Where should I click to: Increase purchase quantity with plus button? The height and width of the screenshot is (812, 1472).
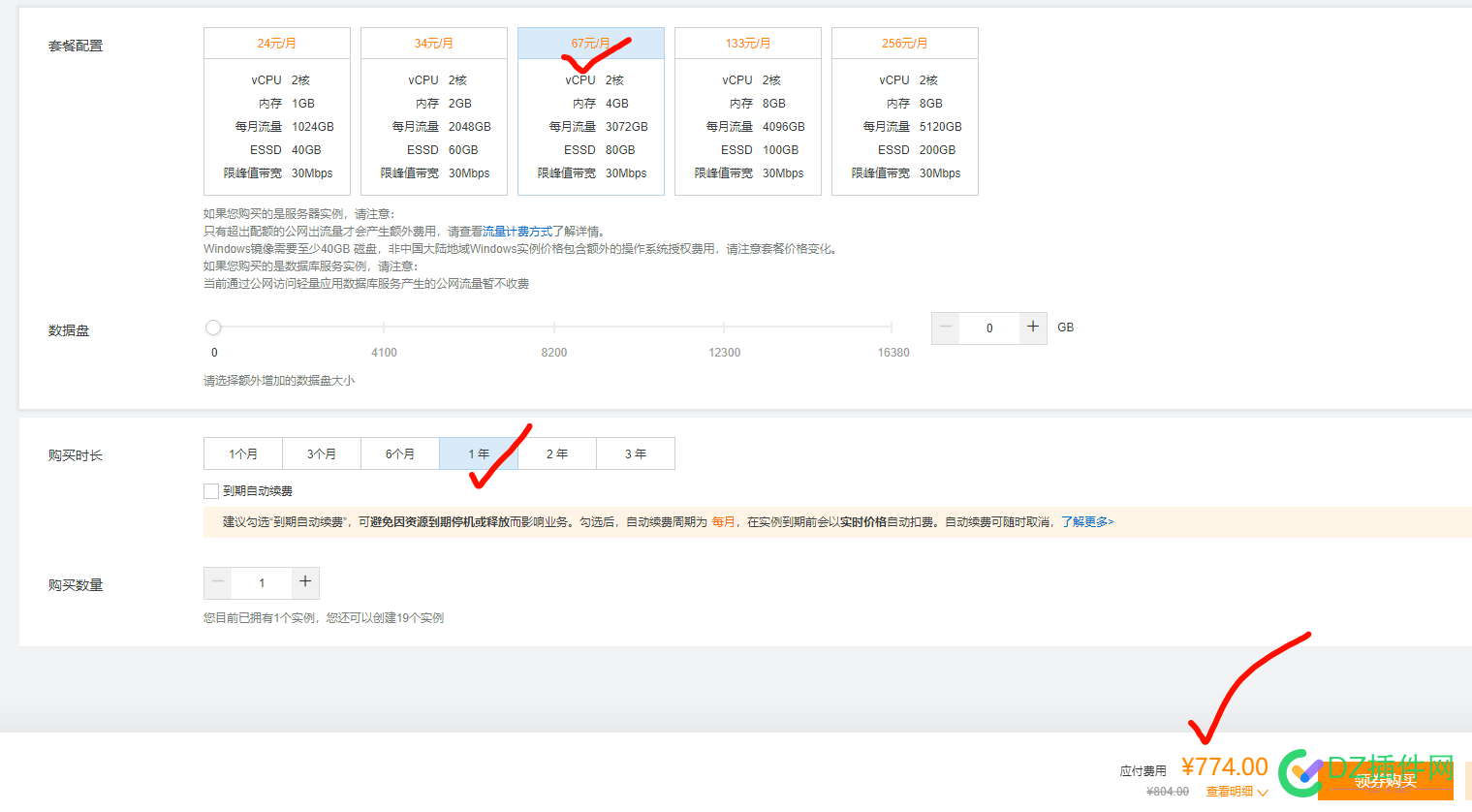[x=305, y=582]
